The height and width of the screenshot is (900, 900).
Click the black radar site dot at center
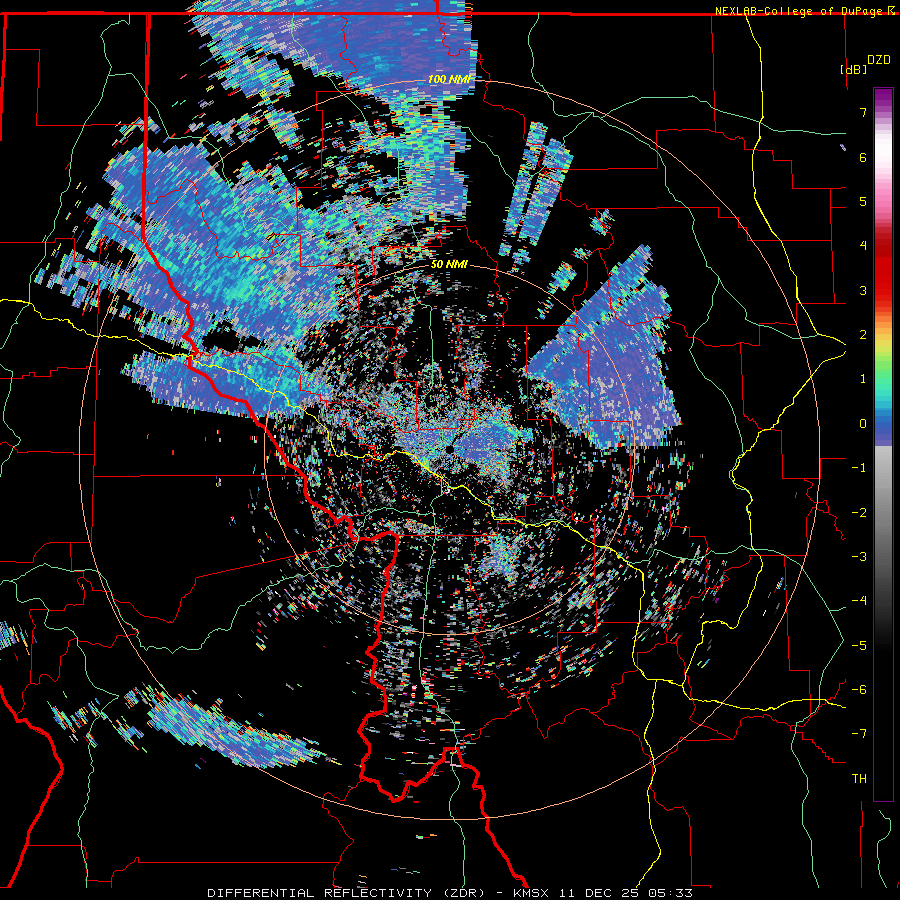[449, 449]
